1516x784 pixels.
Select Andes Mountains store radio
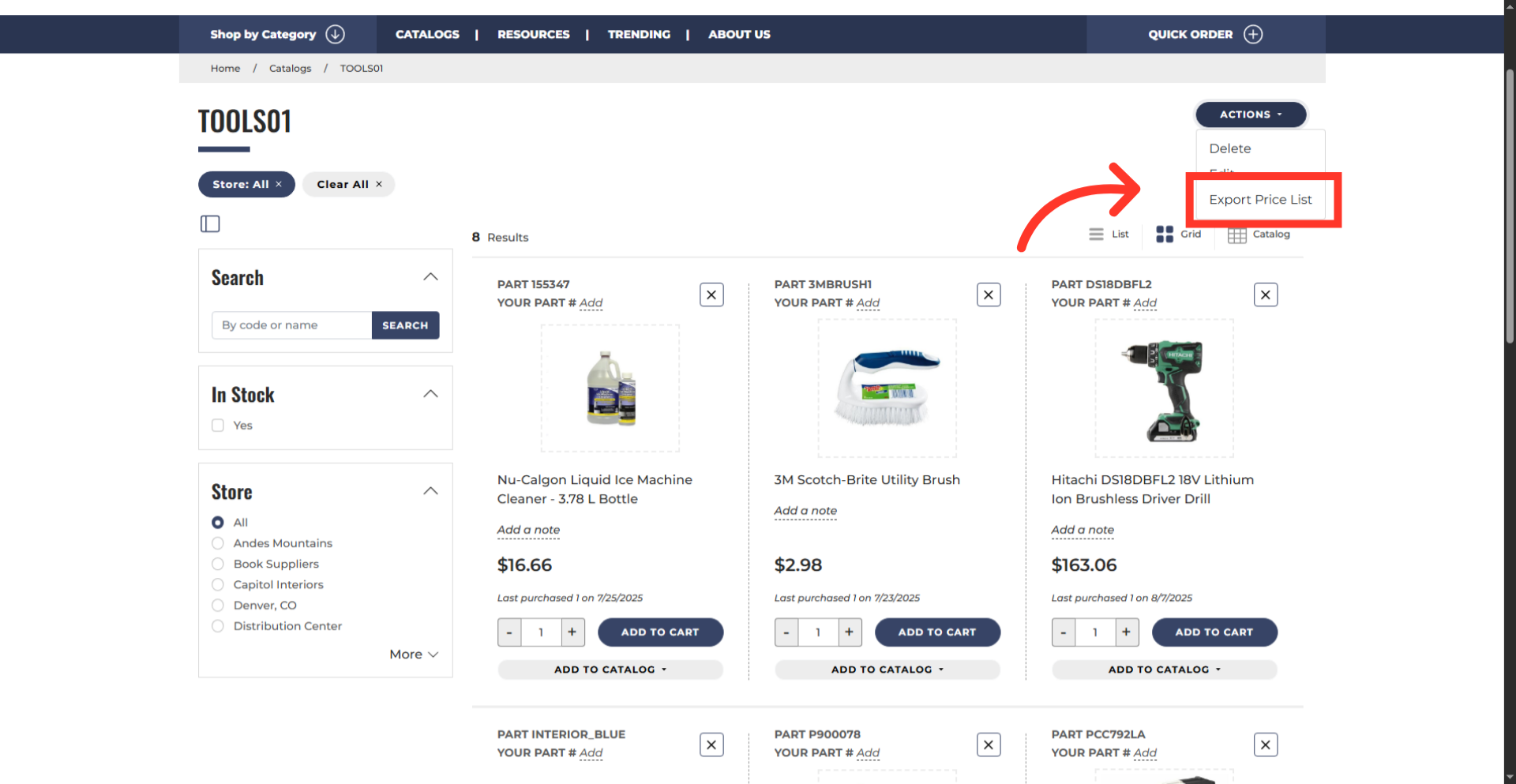(x=218, y=542)
